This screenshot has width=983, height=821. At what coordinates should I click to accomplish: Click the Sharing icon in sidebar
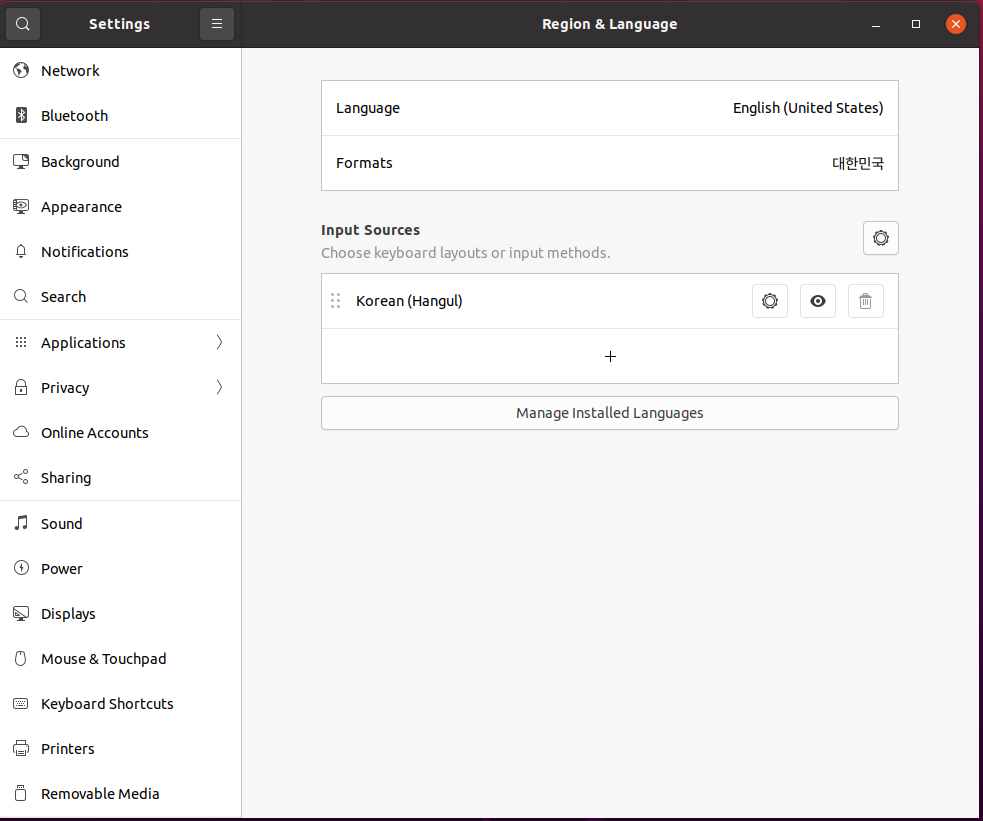tap(21, 478)
